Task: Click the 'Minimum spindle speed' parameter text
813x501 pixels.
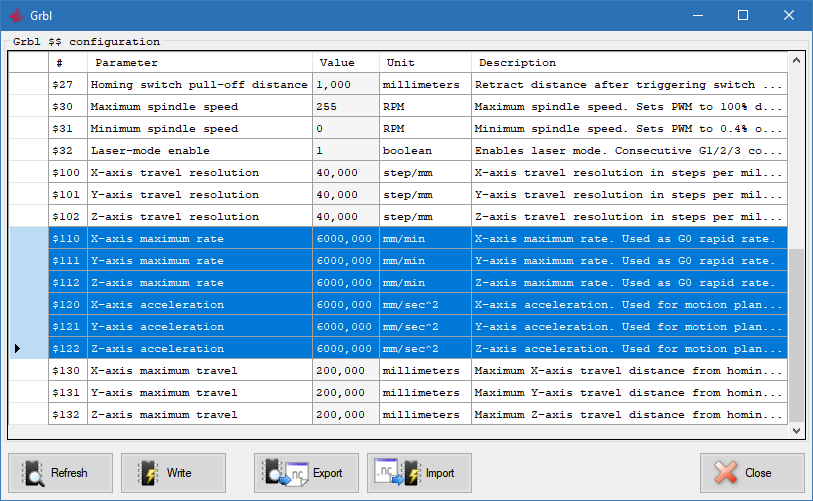Action: [164, 129]
